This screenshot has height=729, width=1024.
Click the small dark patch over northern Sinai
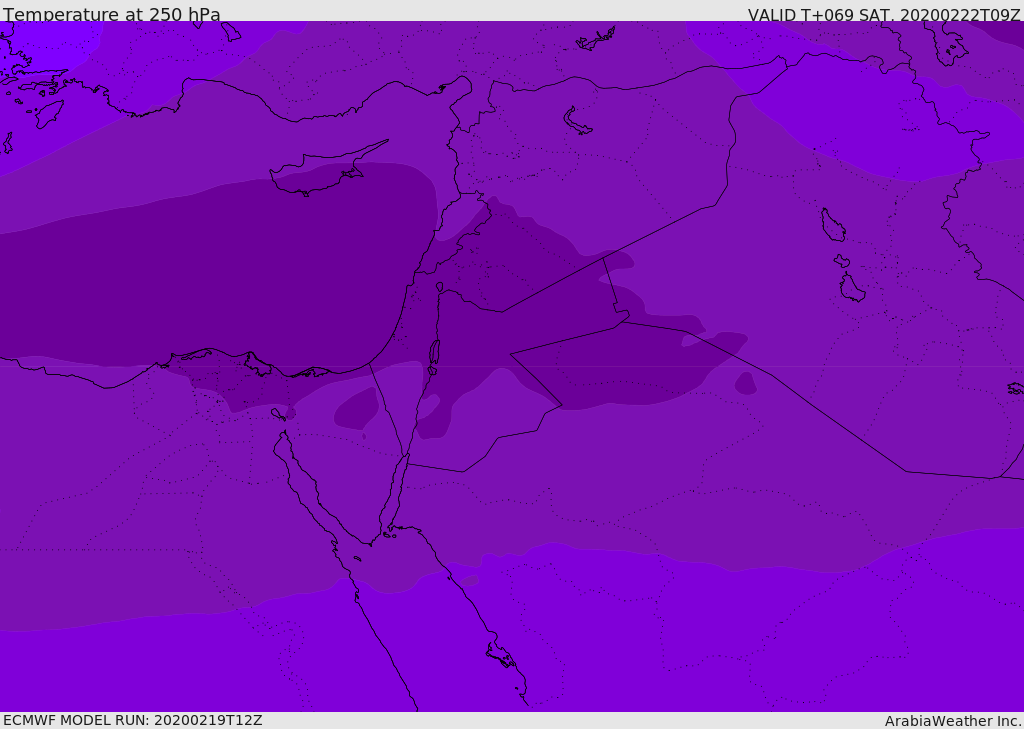coord(357,409)
